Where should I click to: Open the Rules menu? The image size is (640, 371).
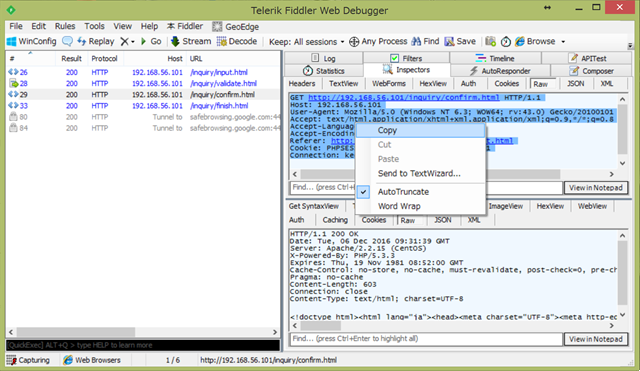click(x=65, y=27)
